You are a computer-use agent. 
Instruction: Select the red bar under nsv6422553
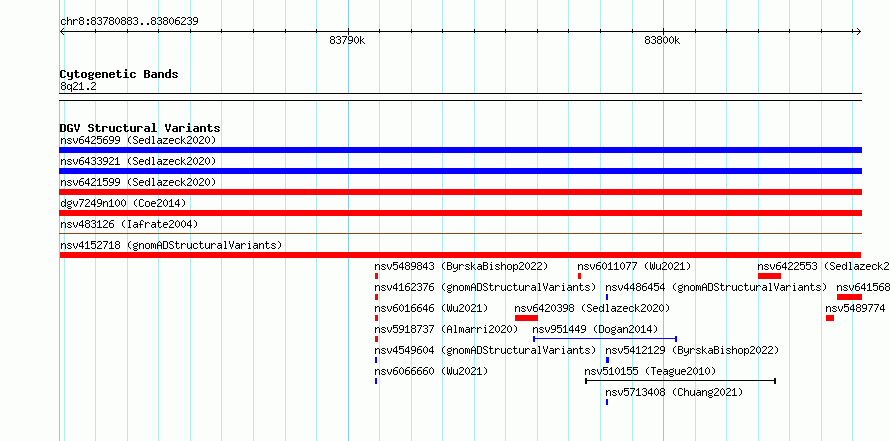[x=769, y=276]
